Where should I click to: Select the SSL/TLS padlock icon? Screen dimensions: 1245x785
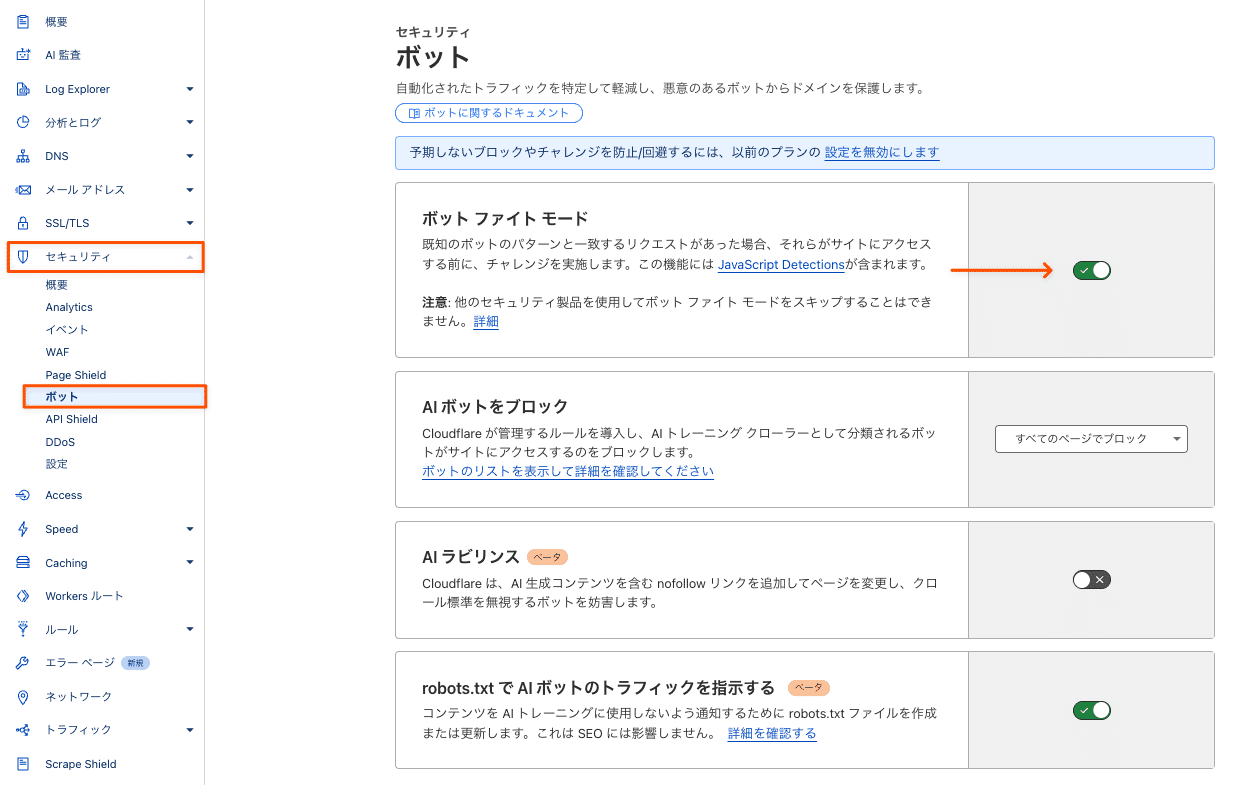point(22,223)
